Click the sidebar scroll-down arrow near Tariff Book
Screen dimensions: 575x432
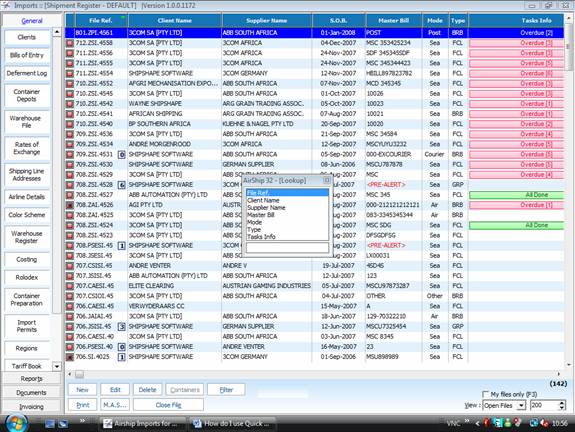(x=57, y=366)
